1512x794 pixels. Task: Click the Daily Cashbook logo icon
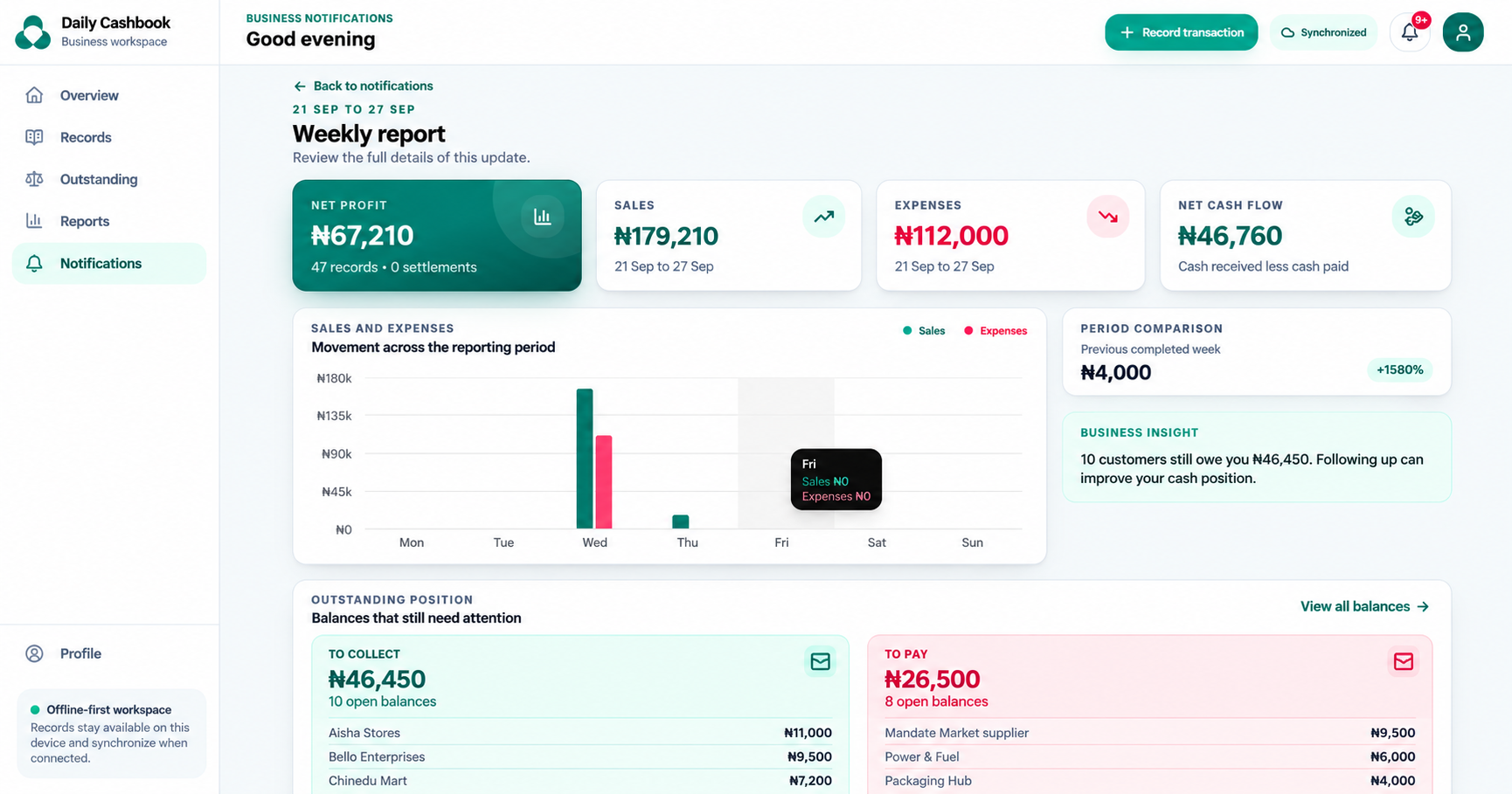coord(33,32)
